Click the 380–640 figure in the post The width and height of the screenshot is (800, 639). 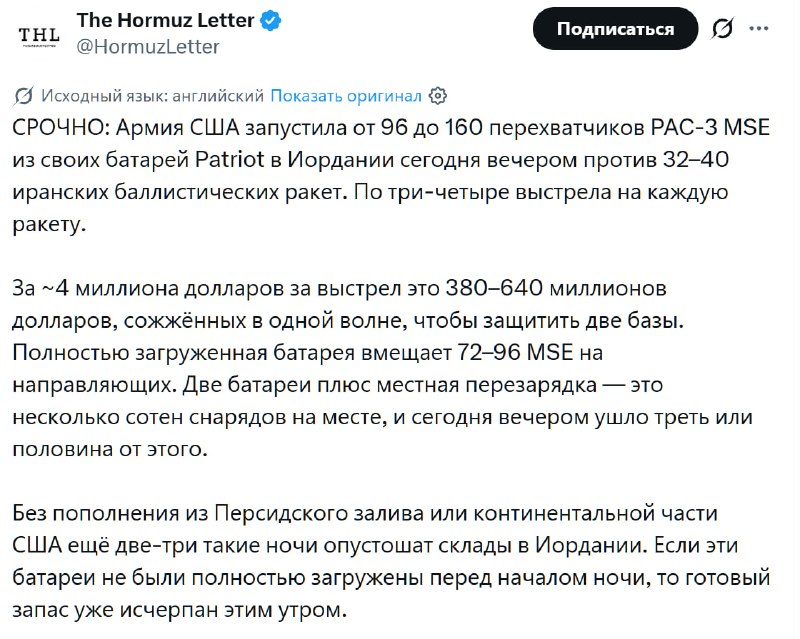[x=494, y=288]
